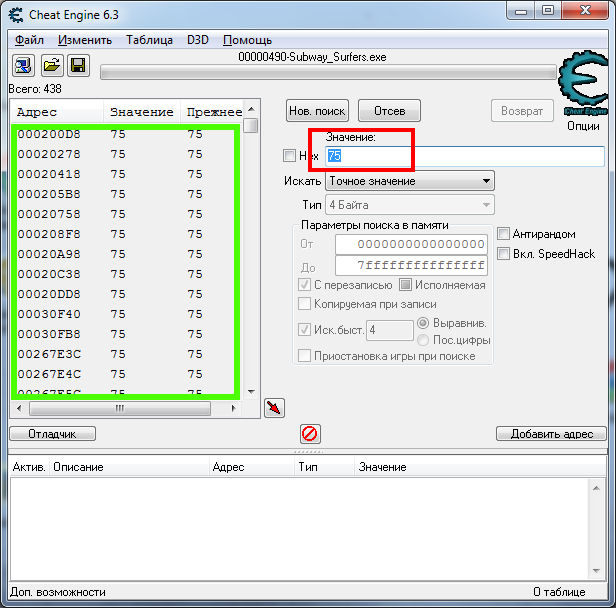Enable Вкл. SpeedHack checkbox
The height and width of the screenshot is (608, 616).
pos(503,253)
